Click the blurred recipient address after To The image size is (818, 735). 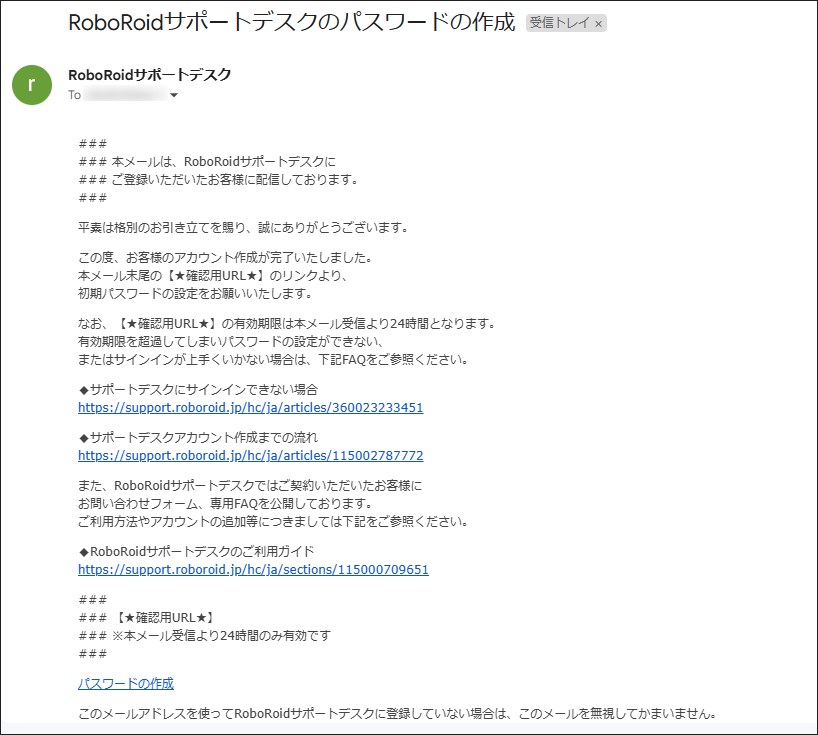pyautogui.click(x=125, y=94)
